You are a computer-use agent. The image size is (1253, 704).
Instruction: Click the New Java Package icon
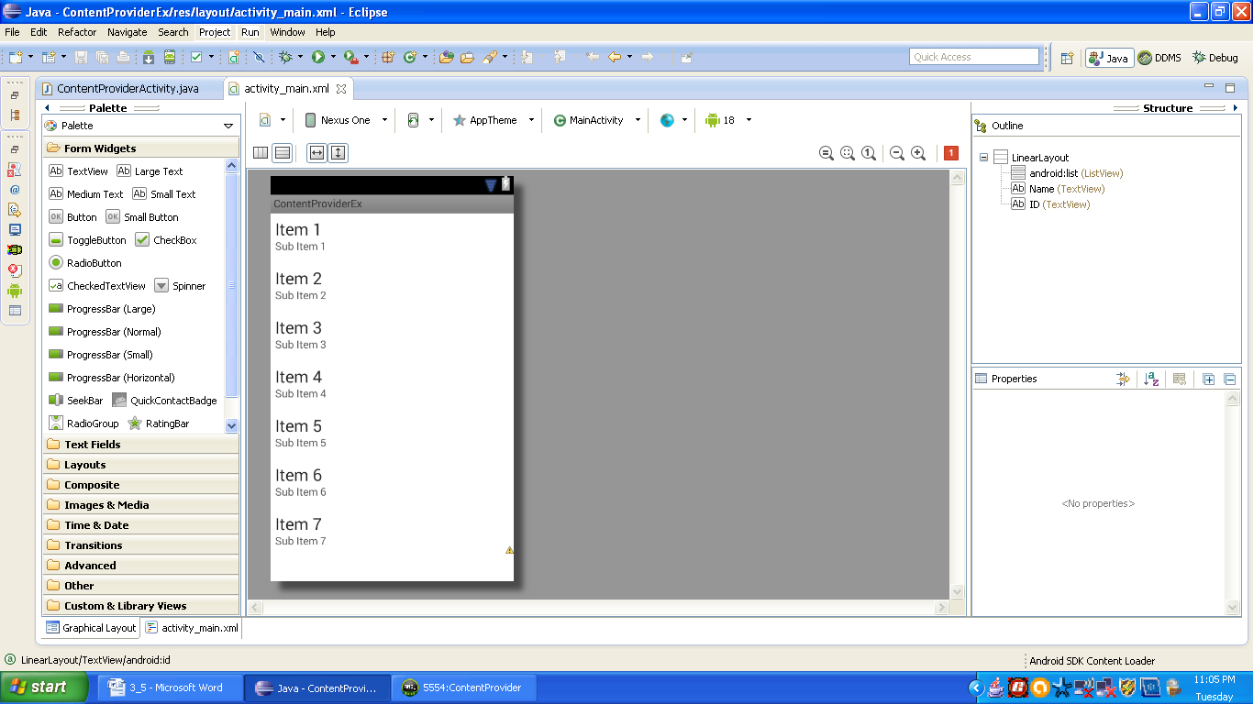click(x=388, y=57)
